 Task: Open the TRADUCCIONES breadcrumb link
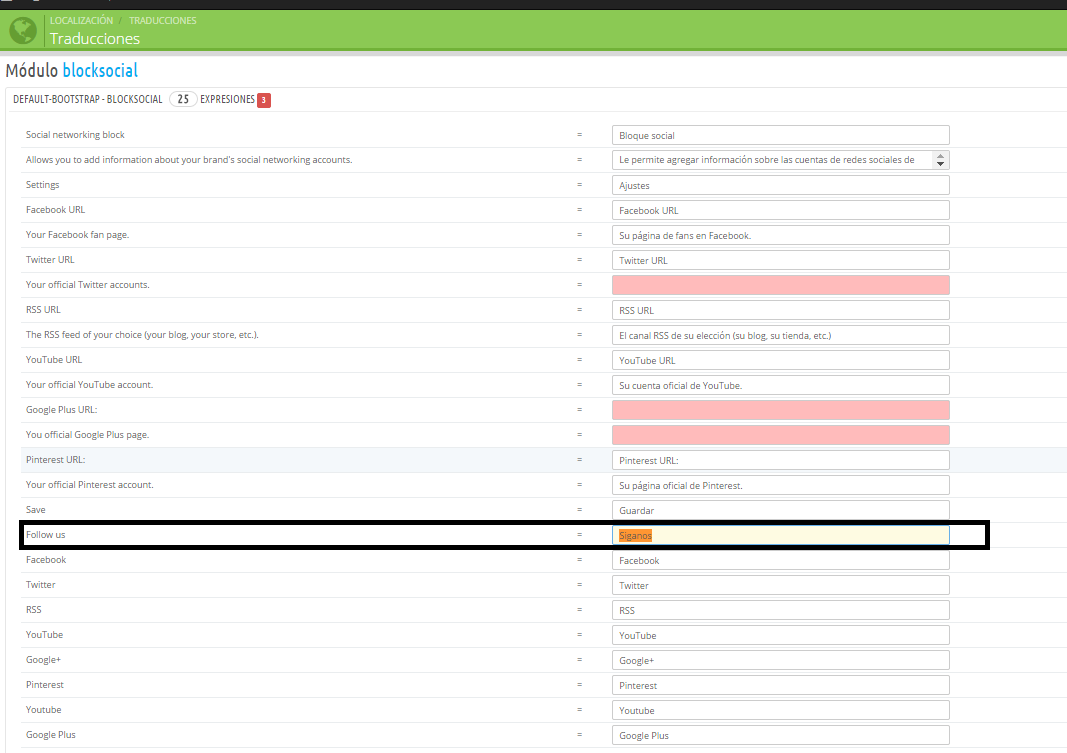pos(162,20)
